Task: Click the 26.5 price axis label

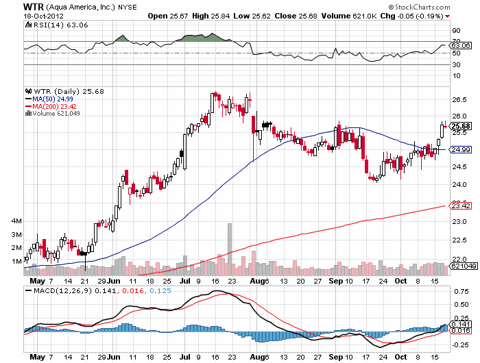Action: 460,100
